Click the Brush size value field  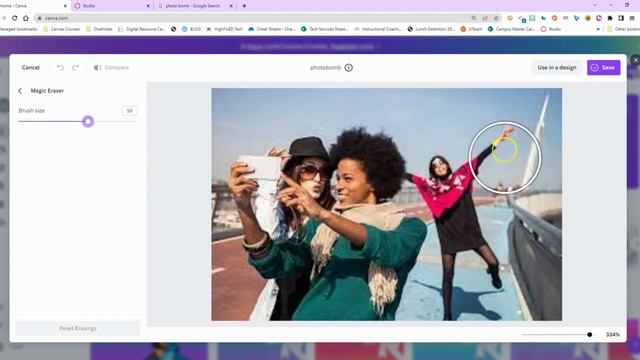point(129,111)
